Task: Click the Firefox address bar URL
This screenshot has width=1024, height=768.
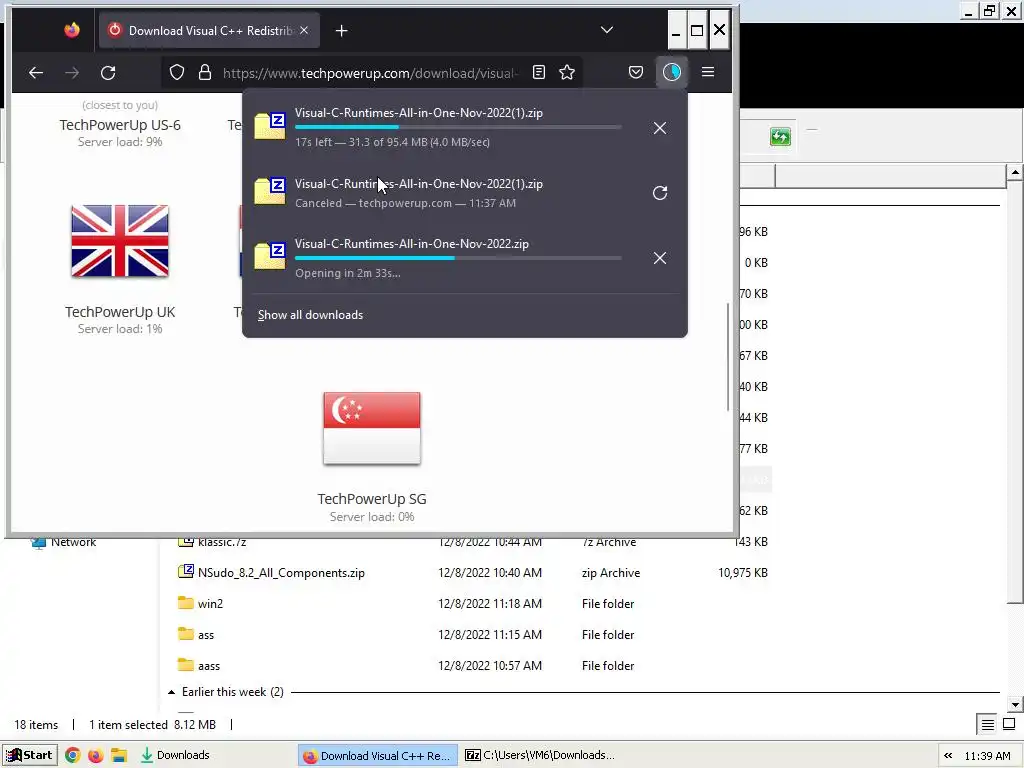Action: (x=370, y=72)
